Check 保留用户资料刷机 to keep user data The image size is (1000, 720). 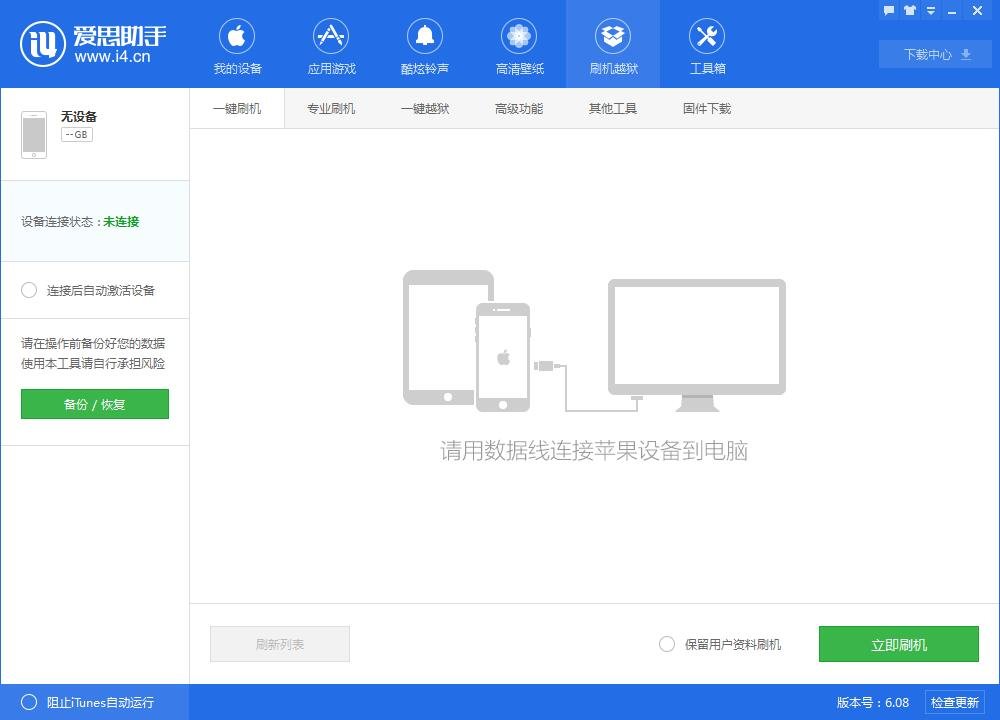[x=666, y=644]
